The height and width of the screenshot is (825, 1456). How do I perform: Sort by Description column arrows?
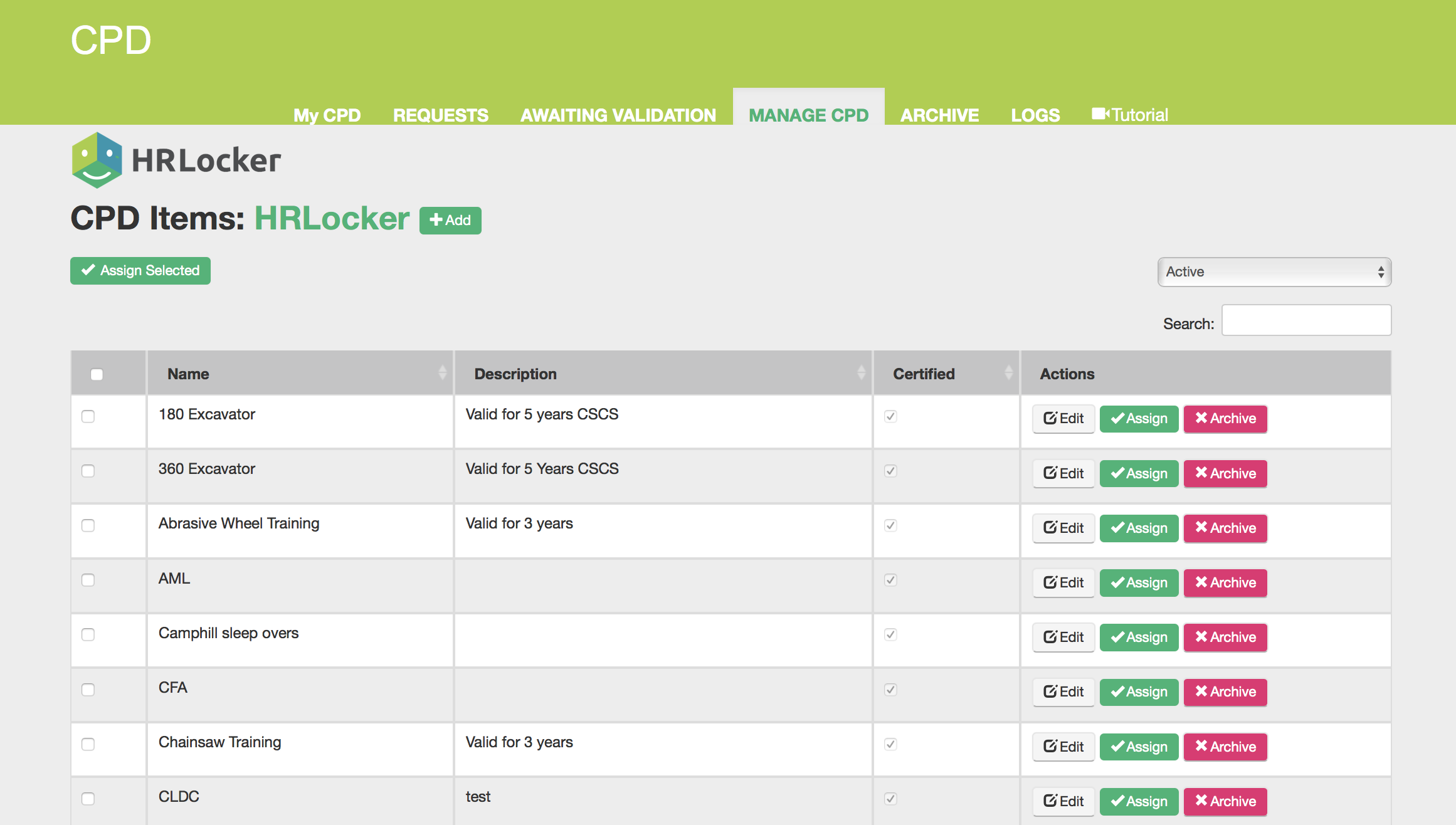861,374
